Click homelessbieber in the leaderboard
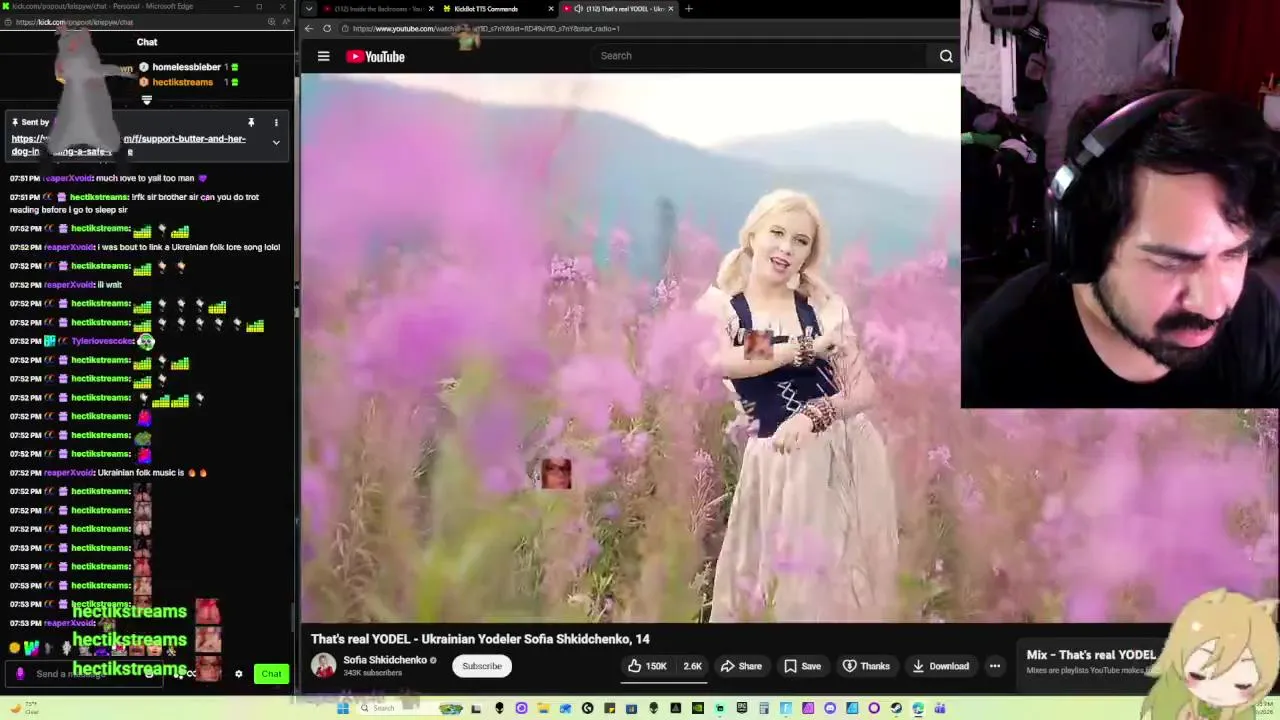 click(x=186, y=67)
